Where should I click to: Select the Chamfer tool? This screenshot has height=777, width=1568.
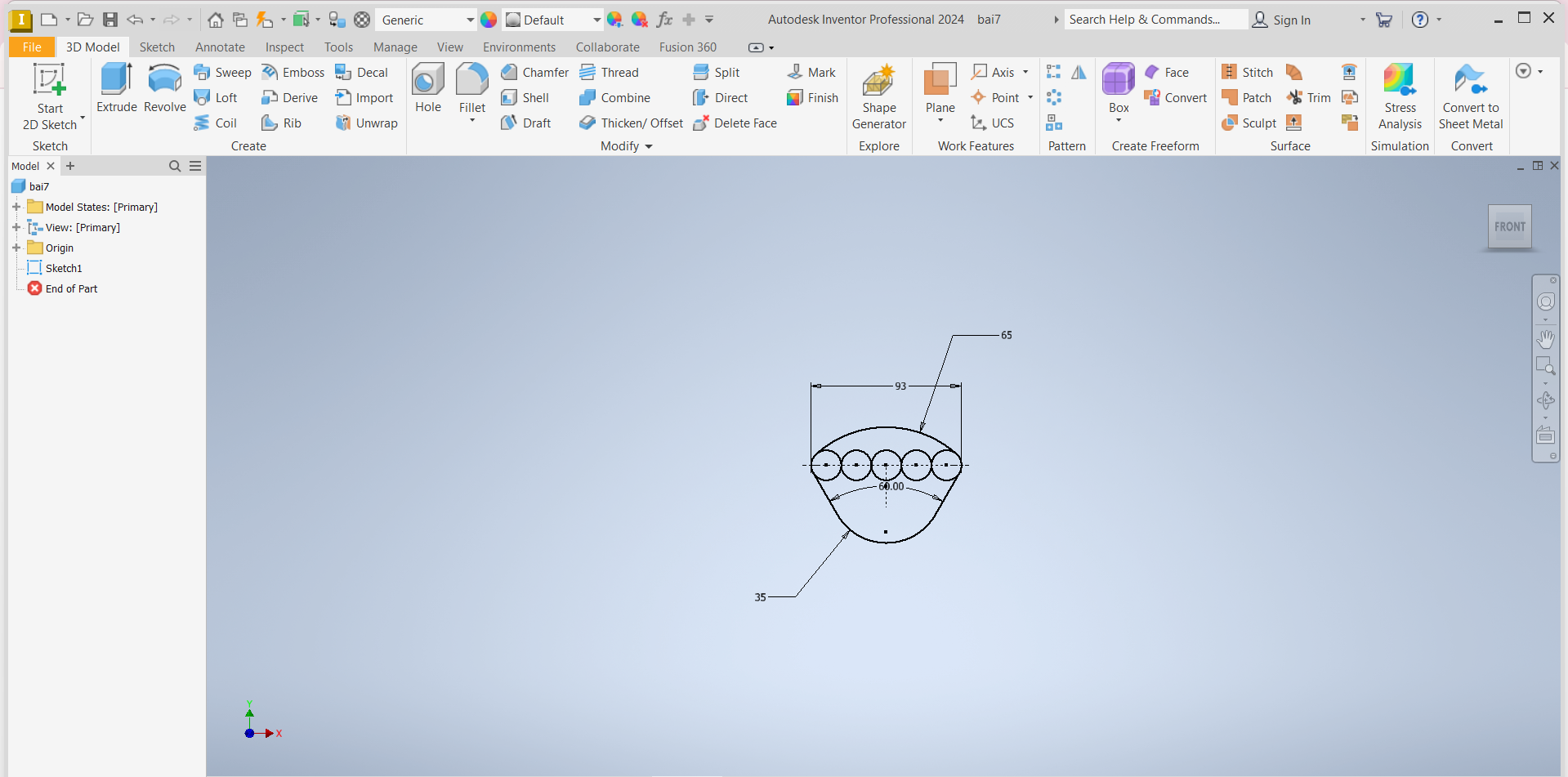(x=535, y=73)
